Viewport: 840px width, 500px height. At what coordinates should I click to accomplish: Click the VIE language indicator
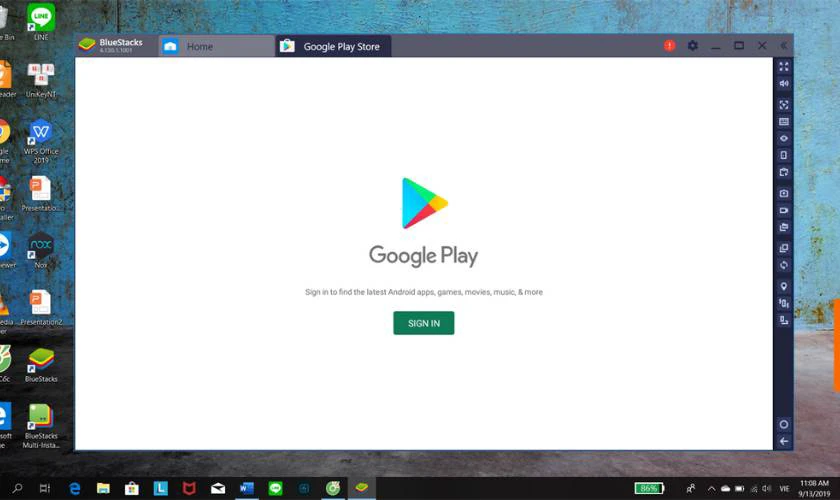pyautogui.click(x=784, y=488)
